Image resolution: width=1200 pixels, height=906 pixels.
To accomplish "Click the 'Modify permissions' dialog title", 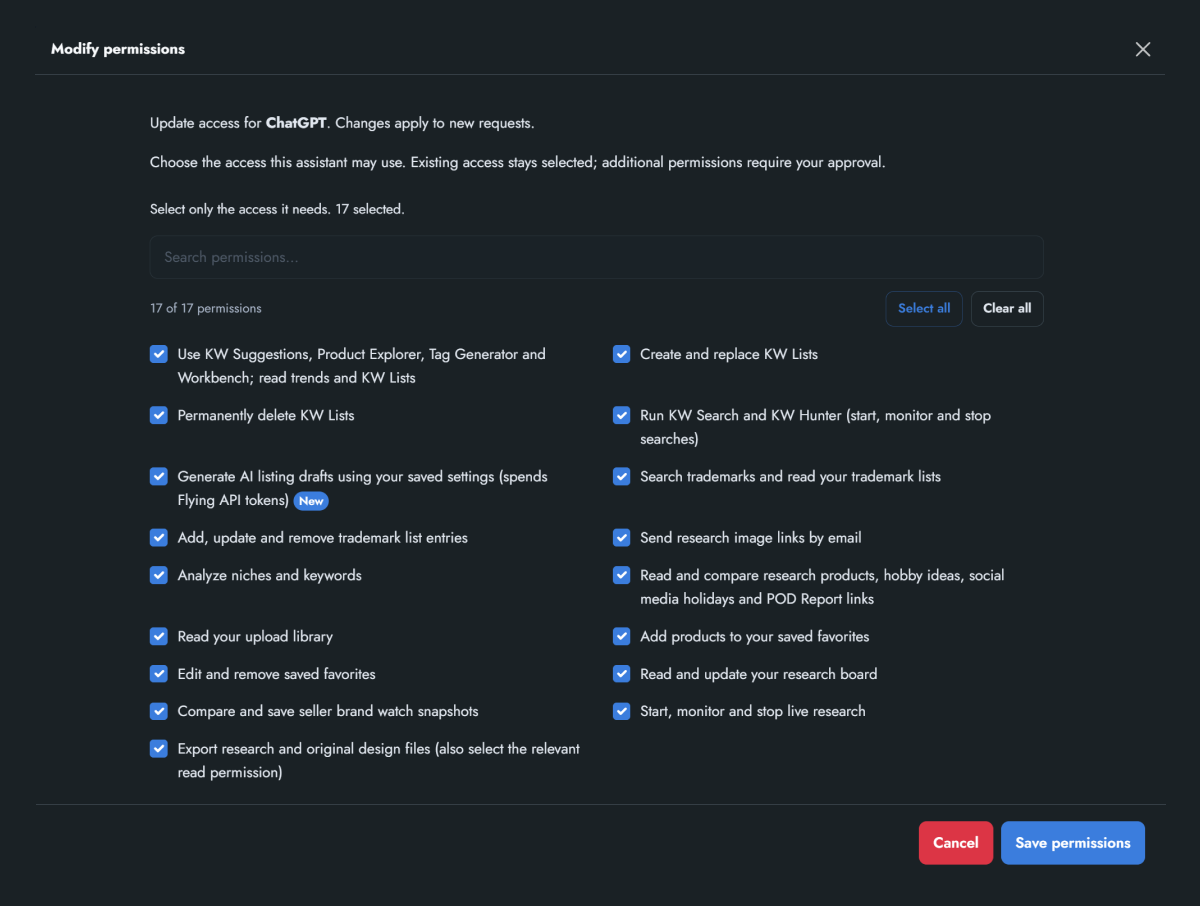I will click(118, 49).
